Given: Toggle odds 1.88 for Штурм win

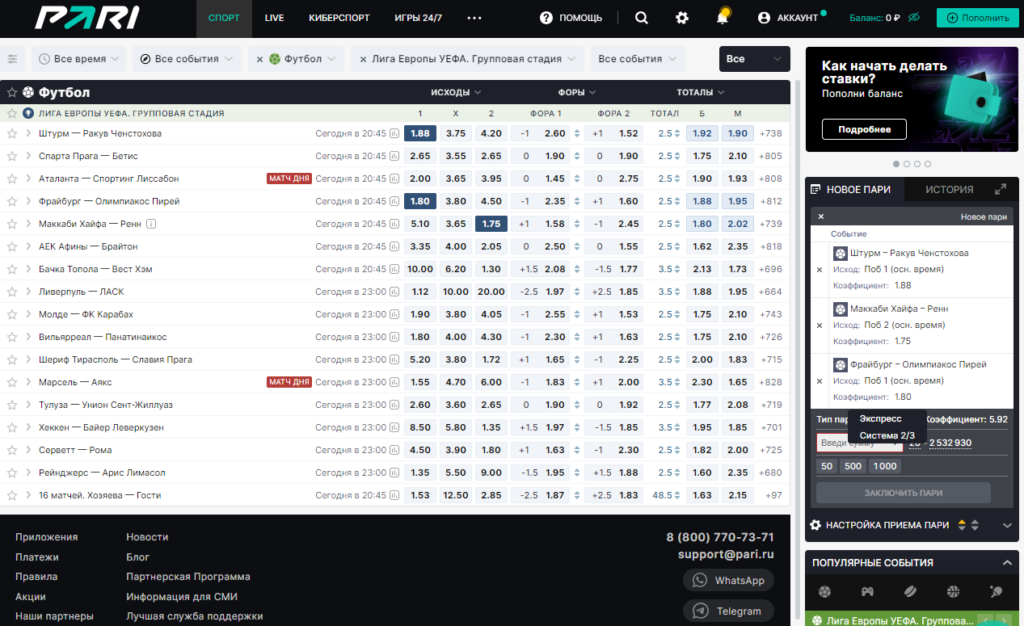Looking at the screenshot, I should pos(420,133).
